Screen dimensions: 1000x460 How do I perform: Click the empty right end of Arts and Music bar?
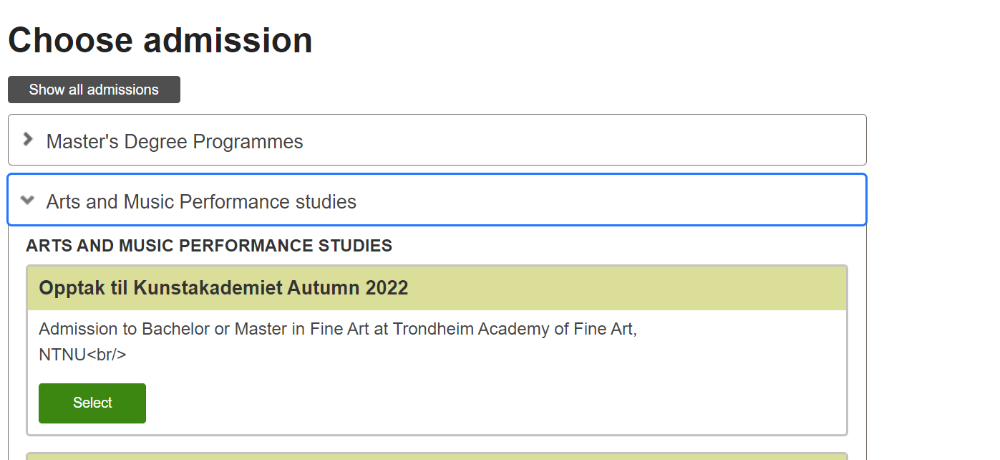[700, 200]
